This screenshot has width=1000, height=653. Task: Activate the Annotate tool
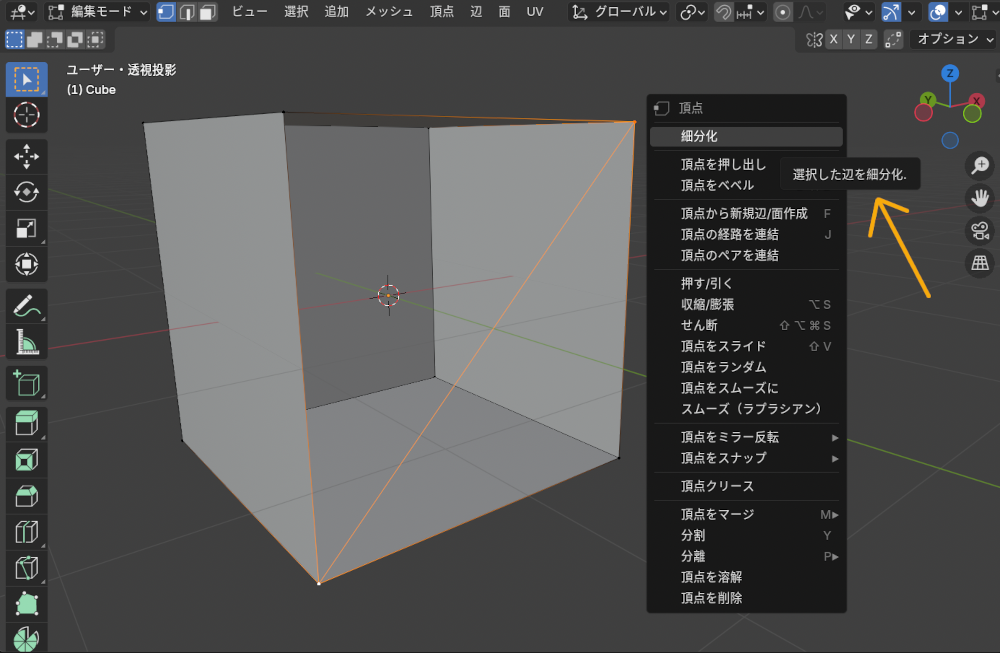(22, 305)
